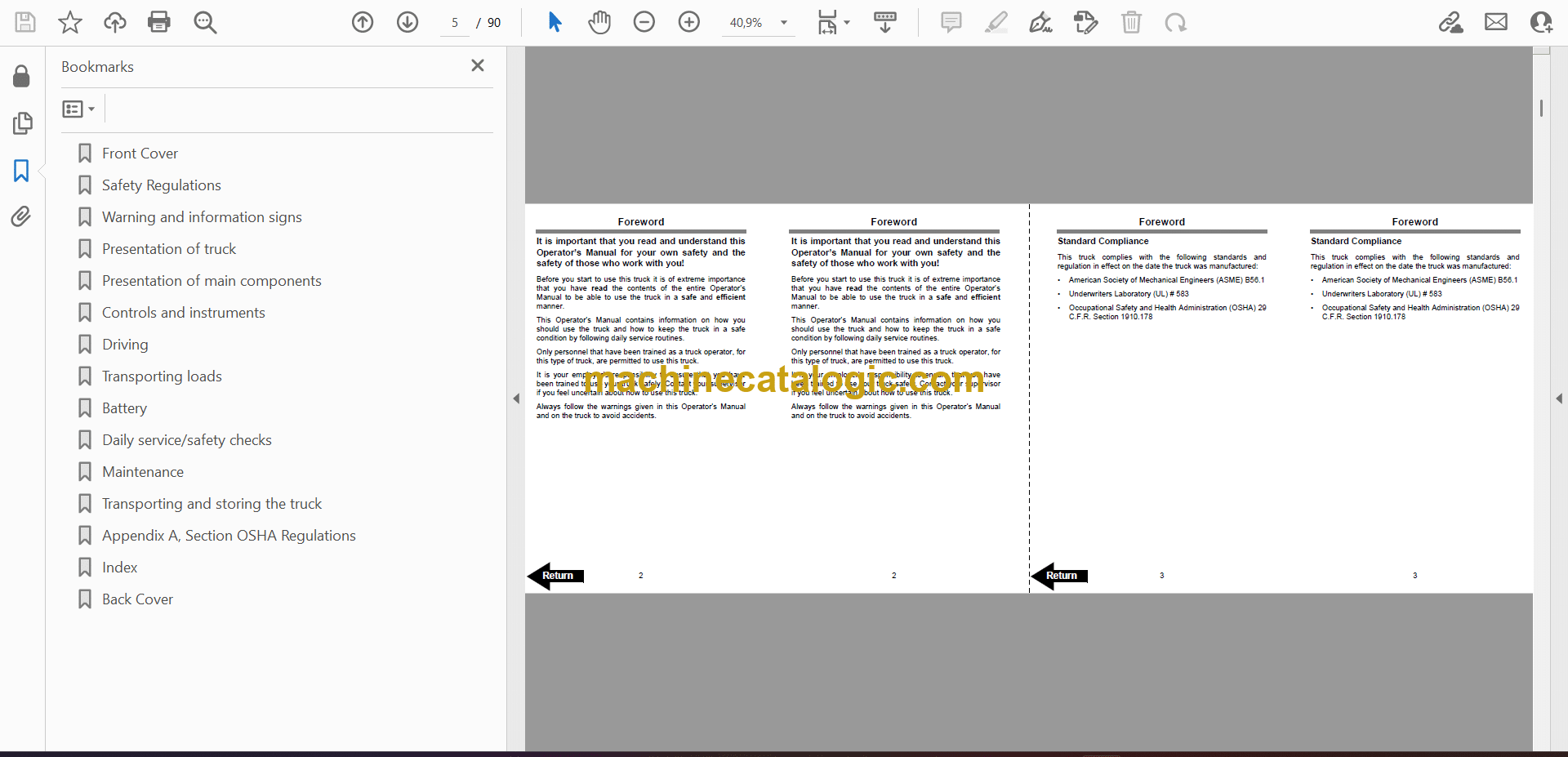
Task: Open the Find text magnifier
Action: pyautogui.click(x=205, y=22)
